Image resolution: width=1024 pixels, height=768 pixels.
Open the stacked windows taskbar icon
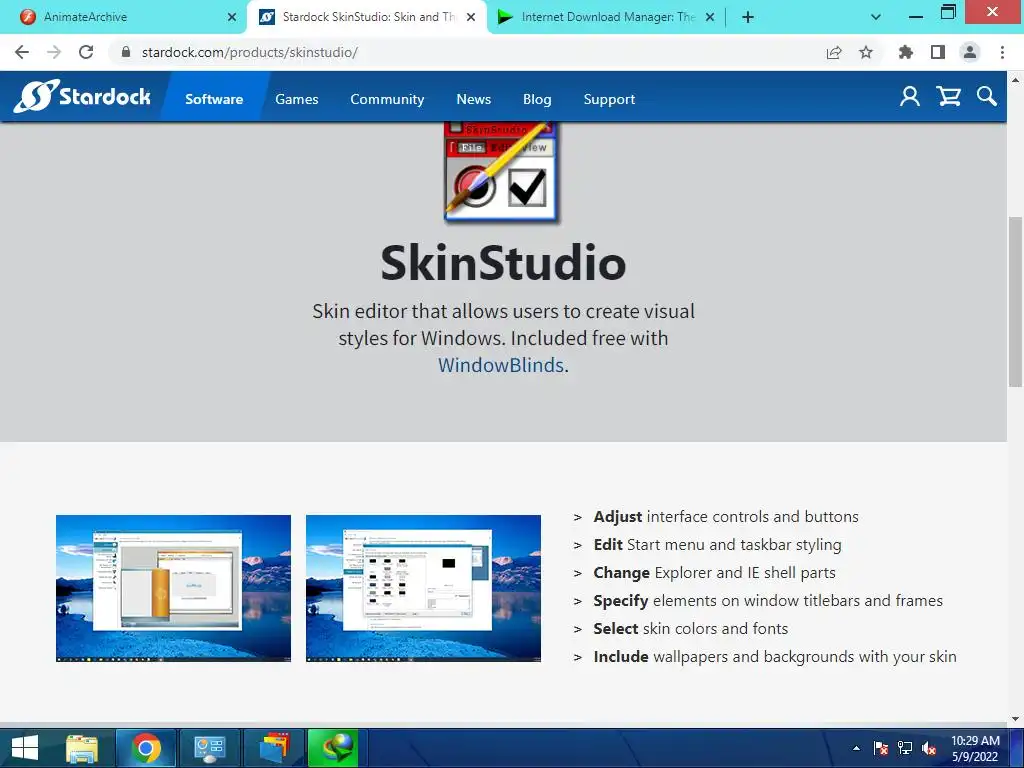274,748
